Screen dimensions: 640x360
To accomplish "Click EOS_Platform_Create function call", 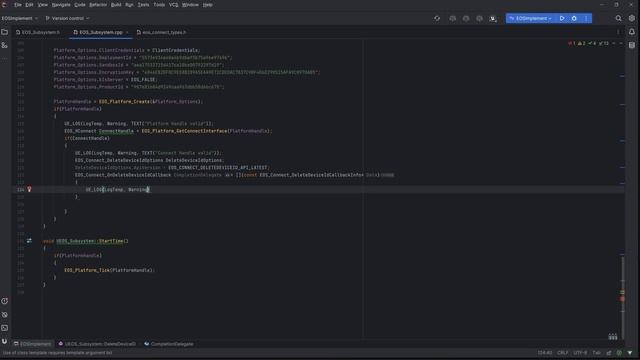I will click(124, 102).
